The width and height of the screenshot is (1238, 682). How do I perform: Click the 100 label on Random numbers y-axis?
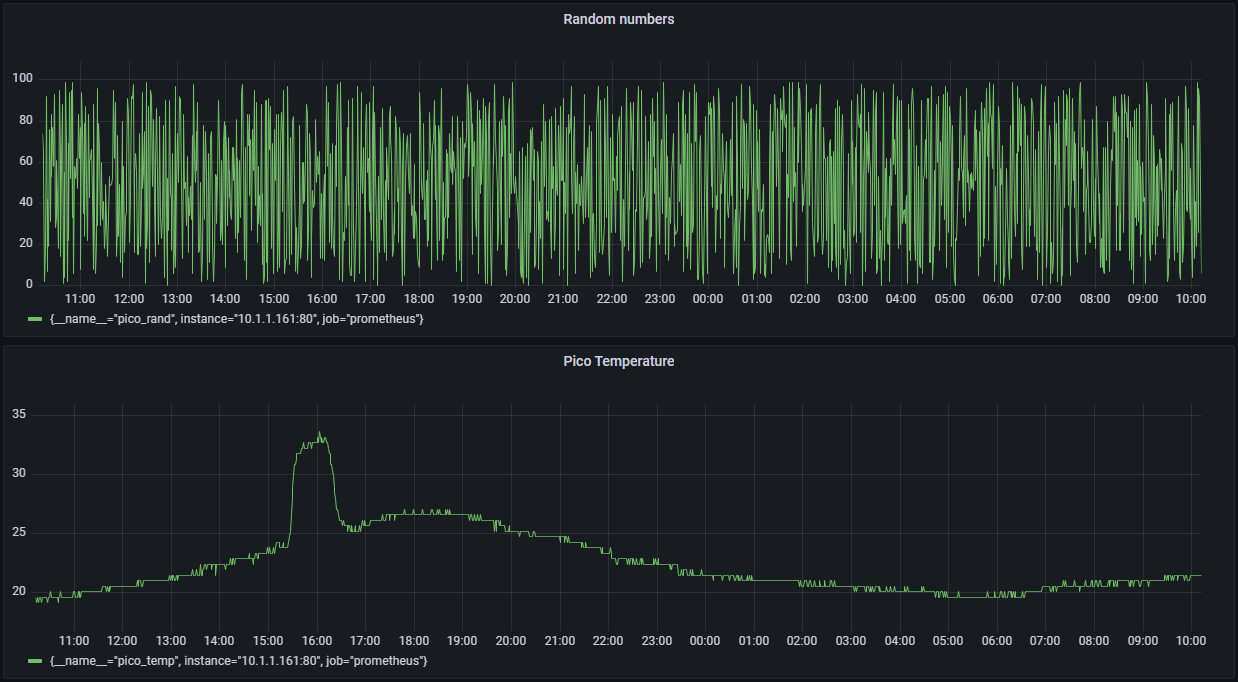22,78
